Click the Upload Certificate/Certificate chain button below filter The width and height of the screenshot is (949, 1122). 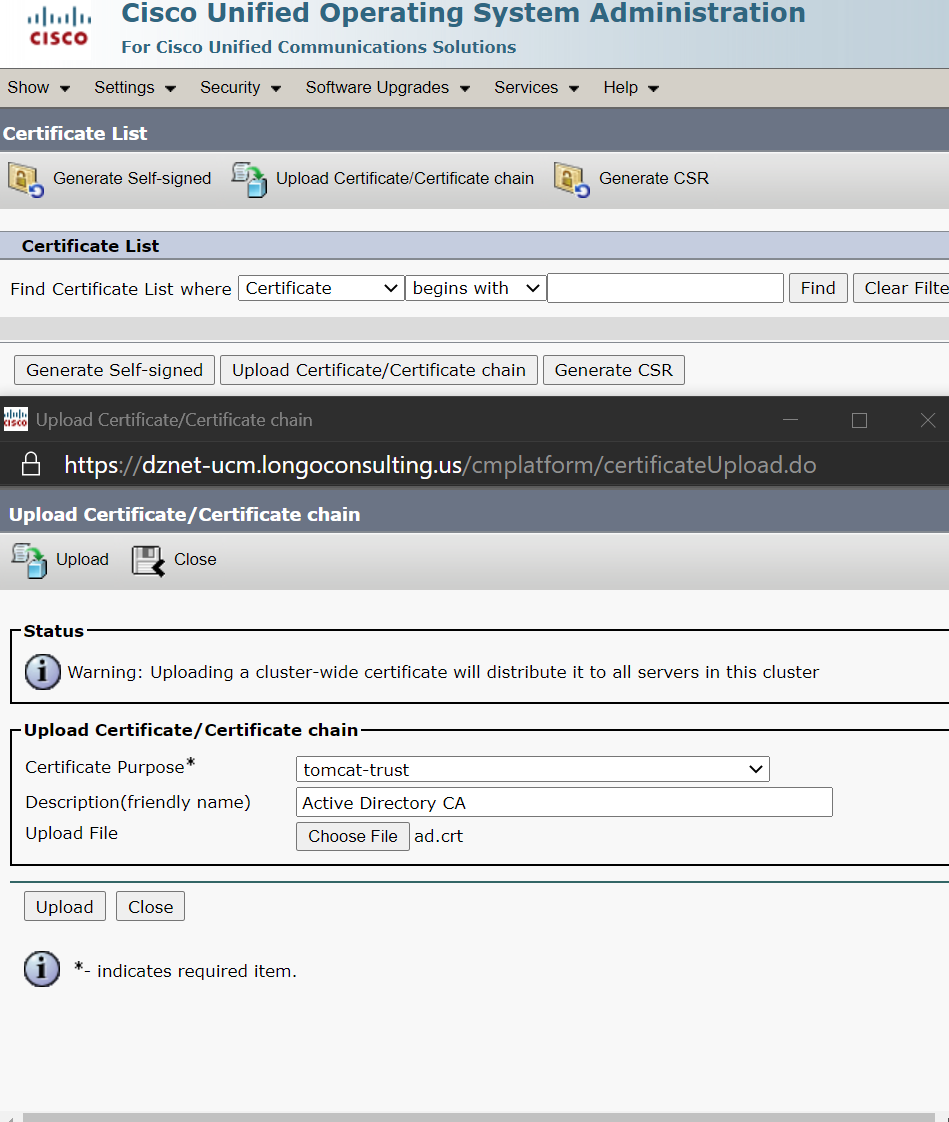[379, 370]
